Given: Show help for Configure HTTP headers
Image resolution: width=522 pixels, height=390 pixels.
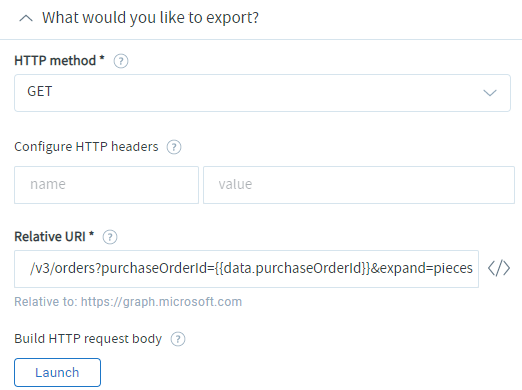Looking at the screenshot, I should 174,147.
